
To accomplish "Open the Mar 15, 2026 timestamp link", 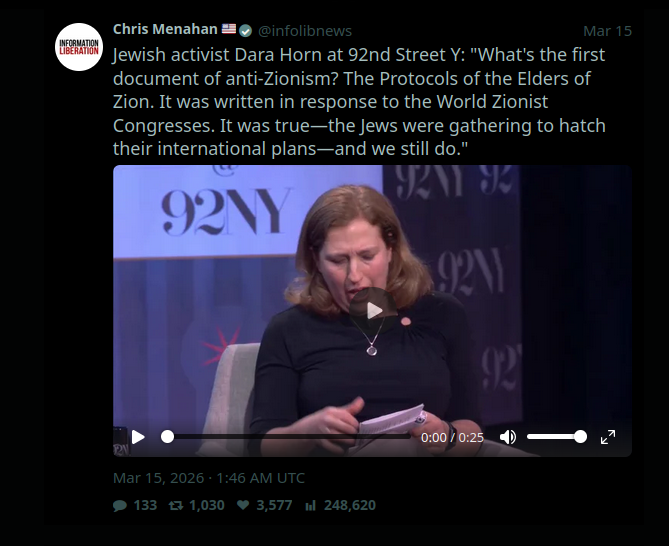I will (x=209, y=478).
